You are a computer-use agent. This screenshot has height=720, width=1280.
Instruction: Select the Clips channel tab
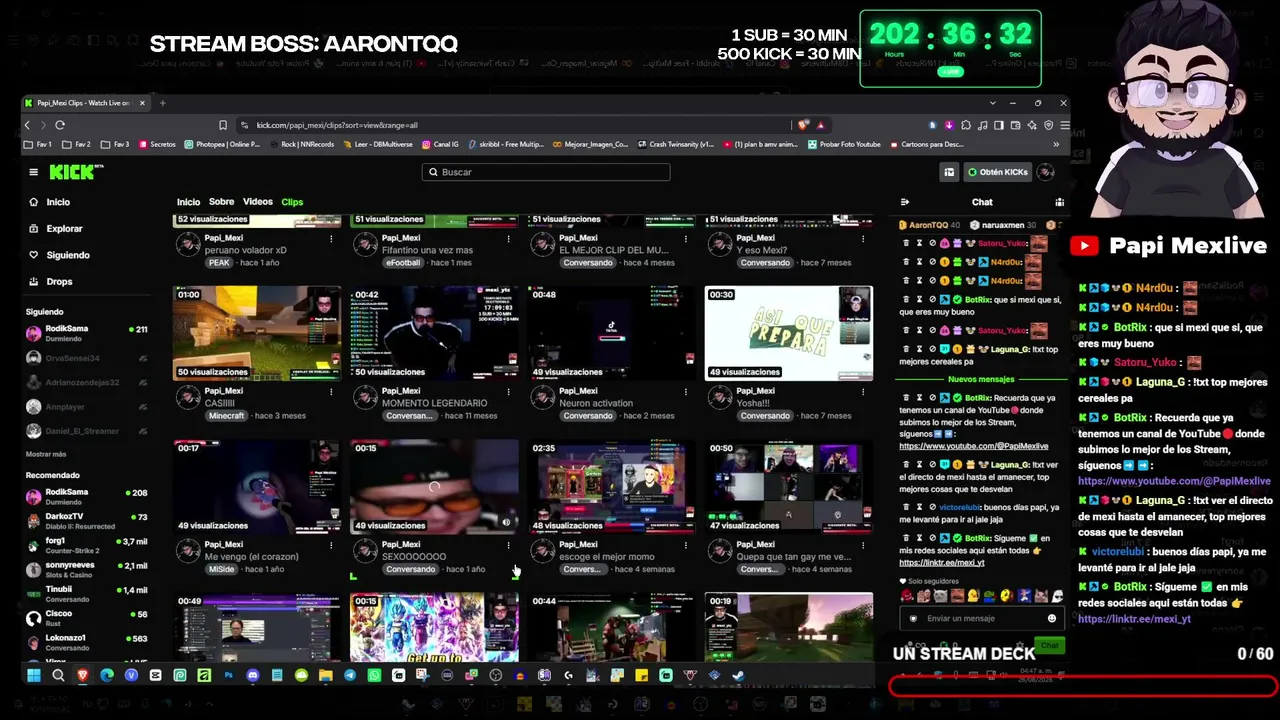coord(292,202)
